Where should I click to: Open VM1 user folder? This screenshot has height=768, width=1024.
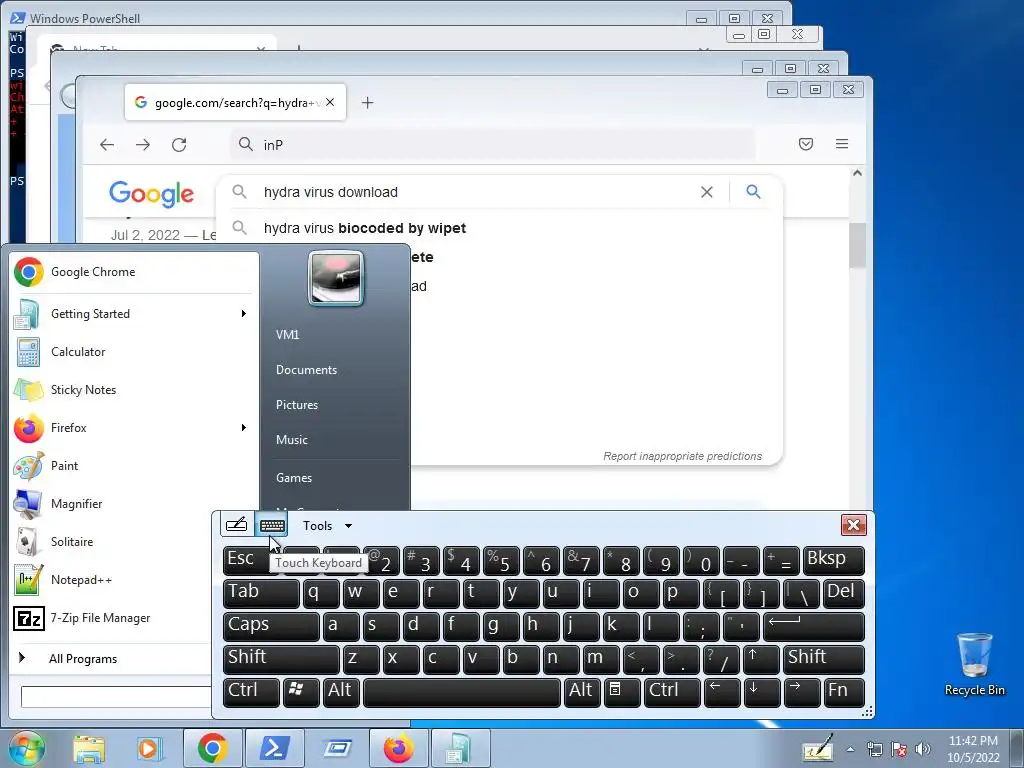(x=287, y=334)
